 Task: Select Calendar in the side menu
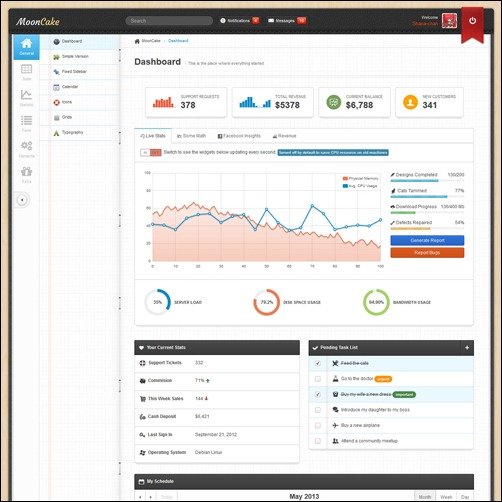click(x=70, y=87)
